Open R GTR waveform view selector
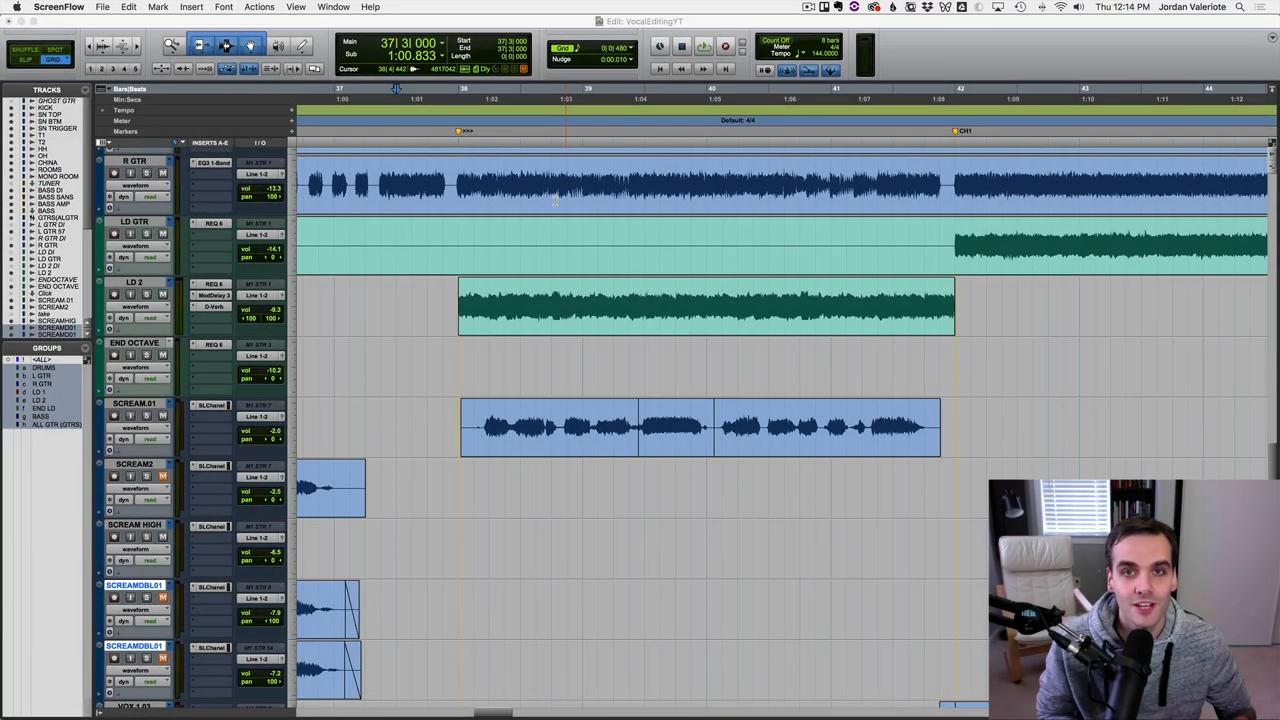Viewport: 1280px width, 720px height. [x=139, y=186]
